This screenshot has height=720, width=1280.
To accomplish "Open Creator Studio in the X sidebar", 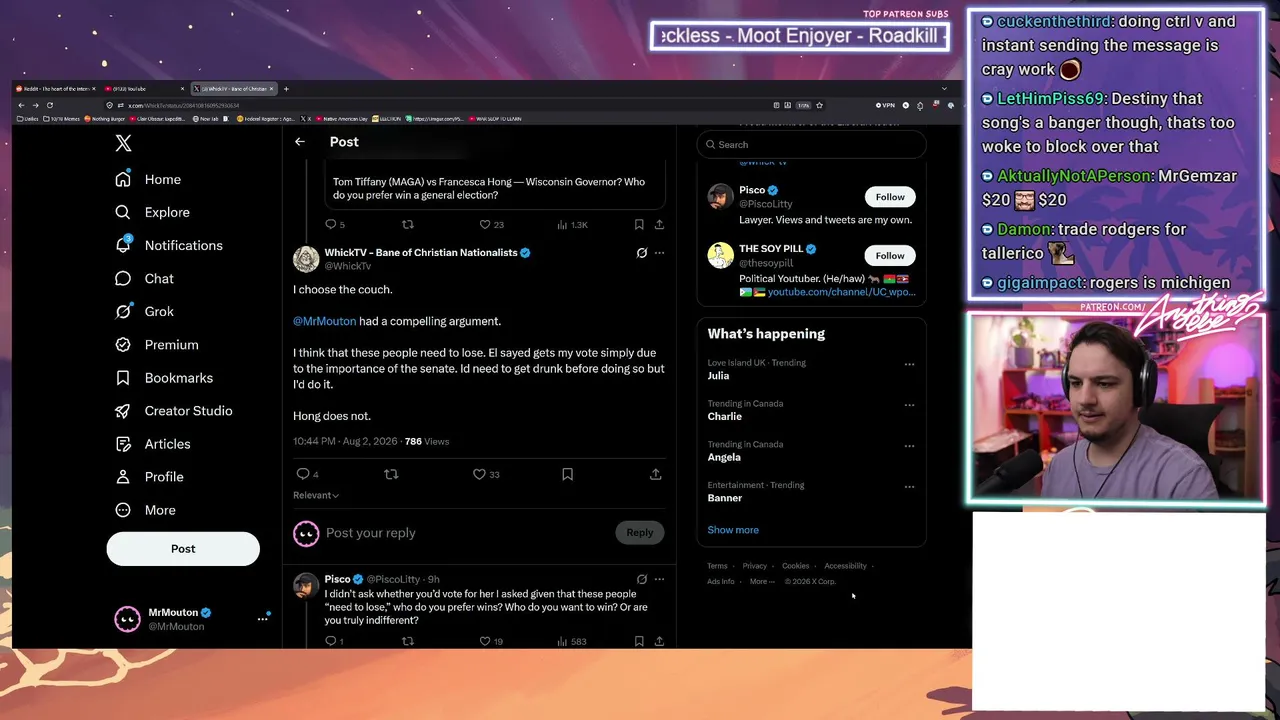I will coord(174,411).
